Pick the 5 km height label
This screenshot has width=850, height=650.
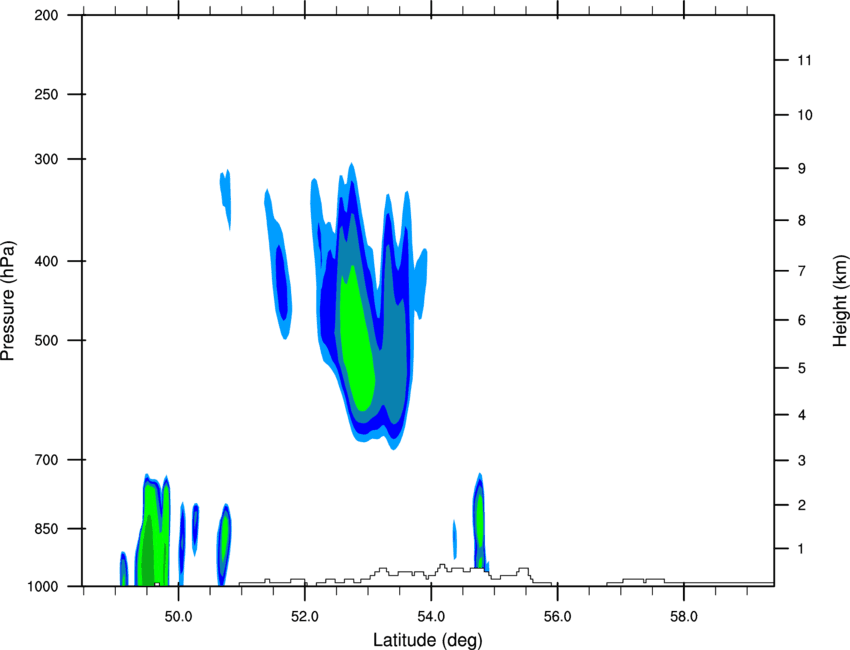[802, 368]
